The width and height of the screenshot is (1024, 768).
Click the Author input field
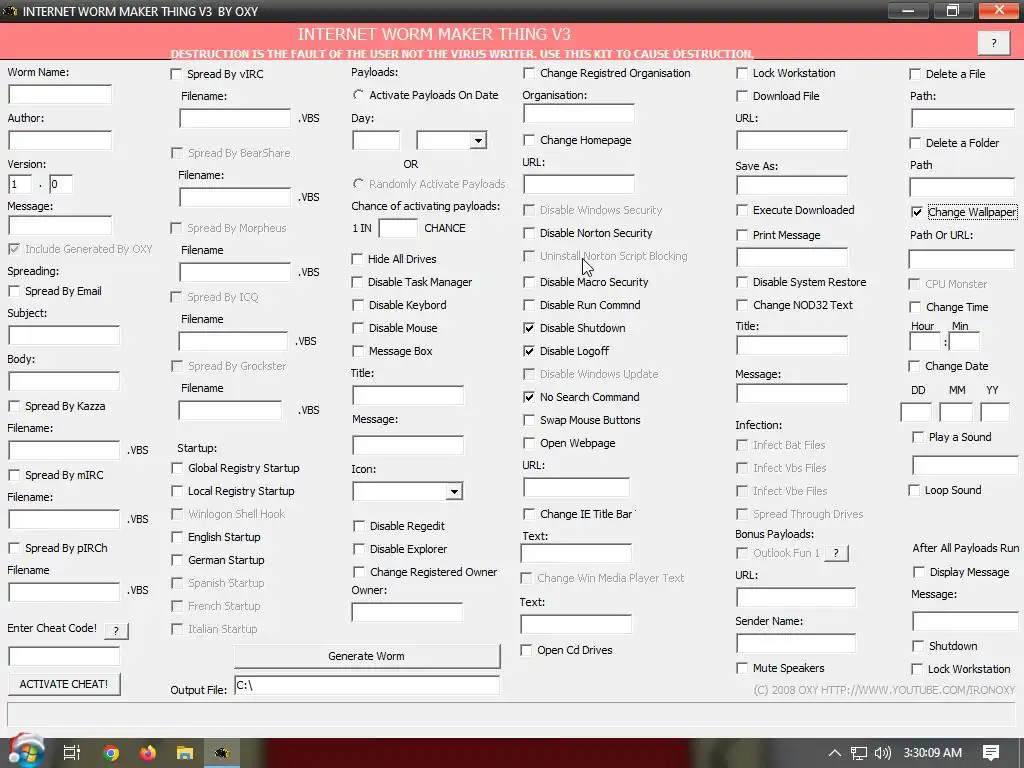coord(60,140)
